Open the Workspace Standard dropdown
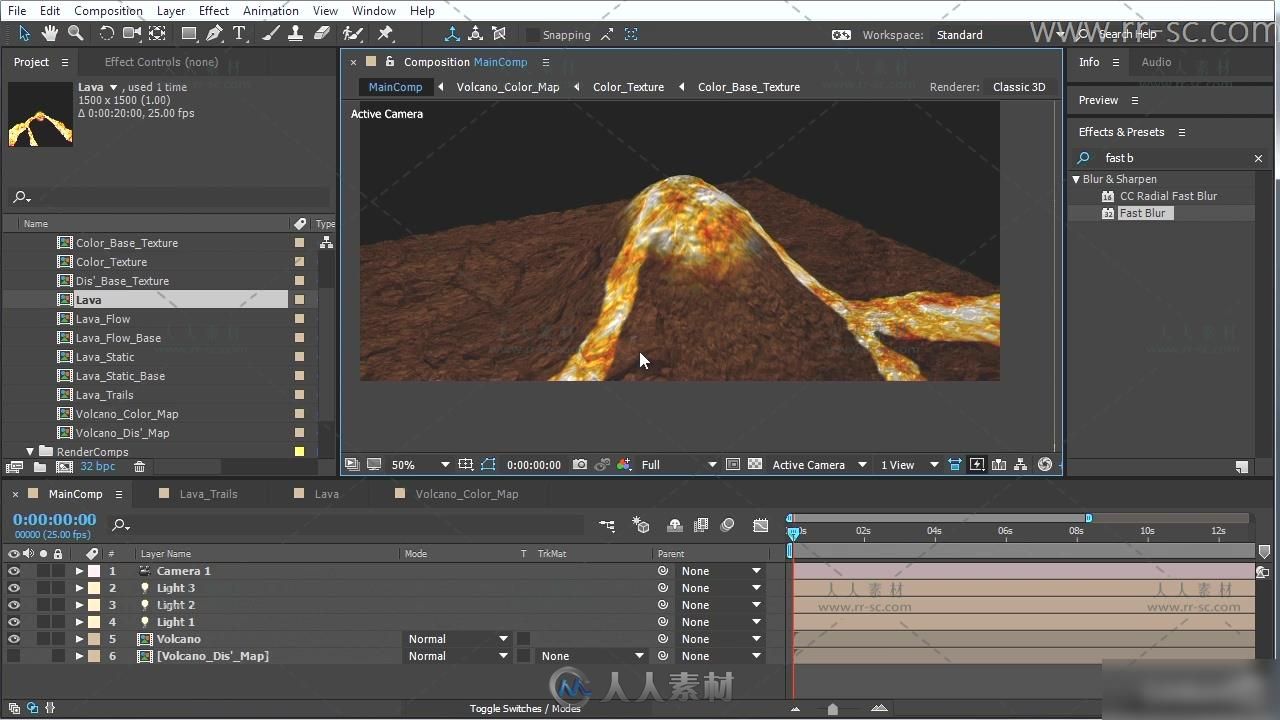The height and width of the screenshot is (720, 1280). 1000,35
